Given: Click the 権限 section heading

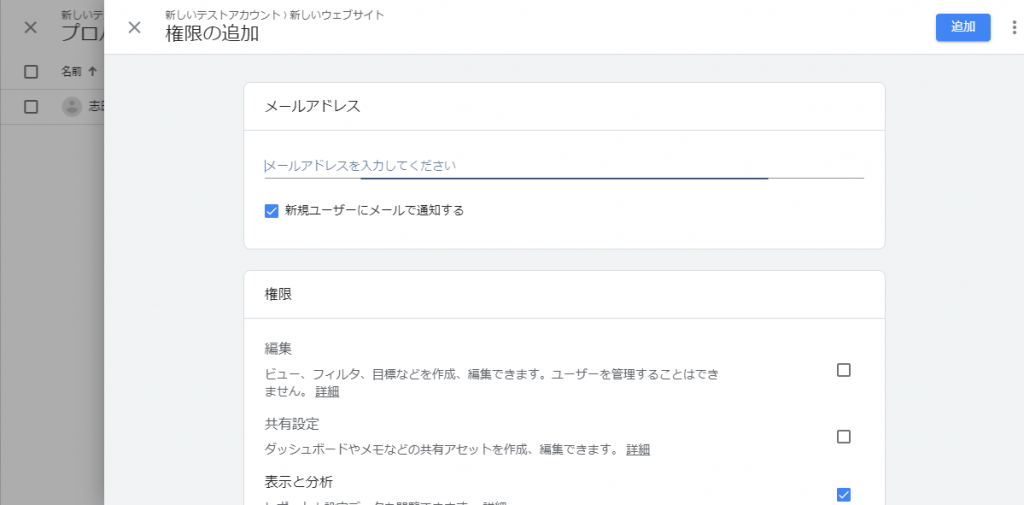Looking at the screenshot, I should point(278,295).
